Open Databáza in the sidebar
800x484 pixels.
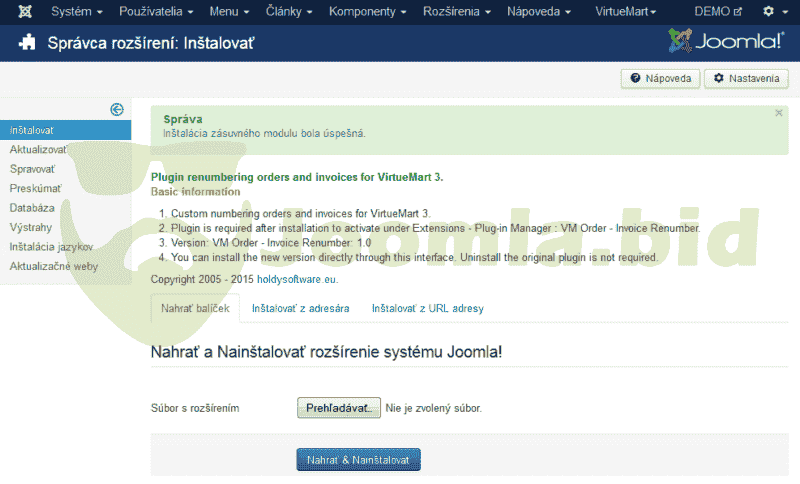[32, 208]
